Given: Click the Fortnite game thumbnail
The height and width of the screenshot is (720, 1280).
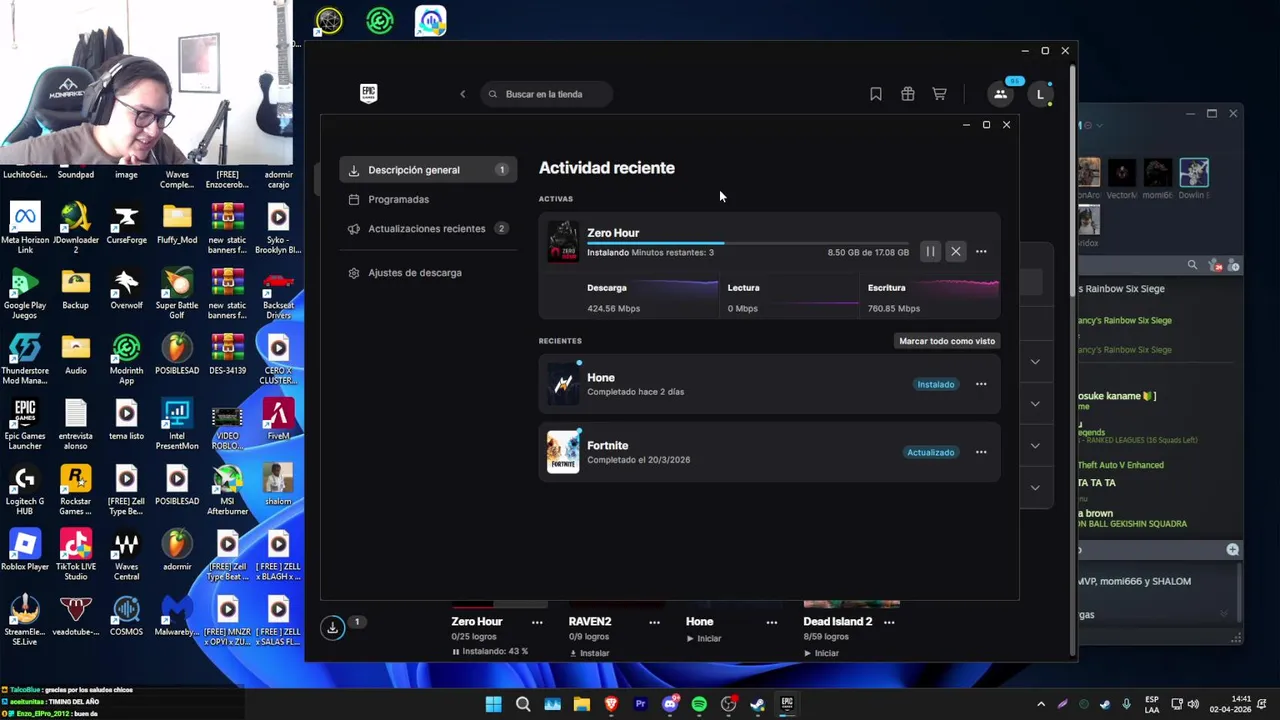Looking at the screenshot, I should [x=563, y=452].
